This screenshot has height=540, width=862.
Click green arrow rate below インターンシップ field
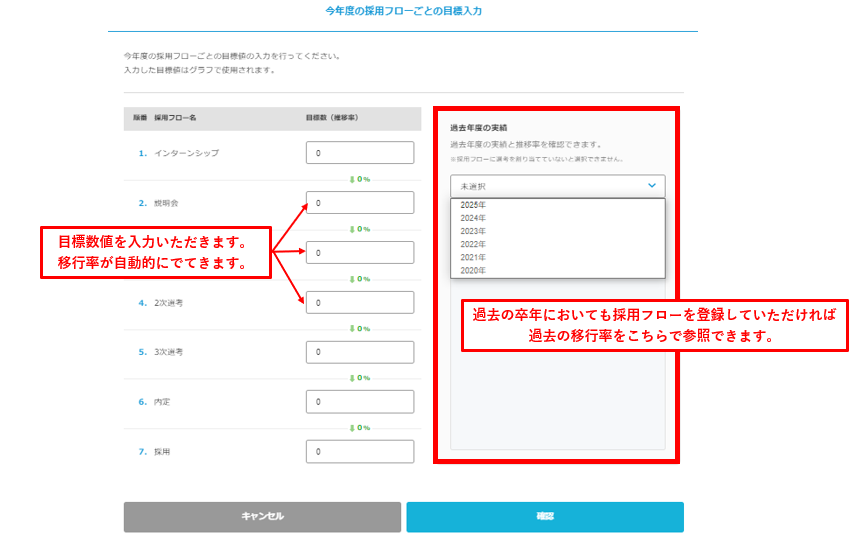coord(360,179)
